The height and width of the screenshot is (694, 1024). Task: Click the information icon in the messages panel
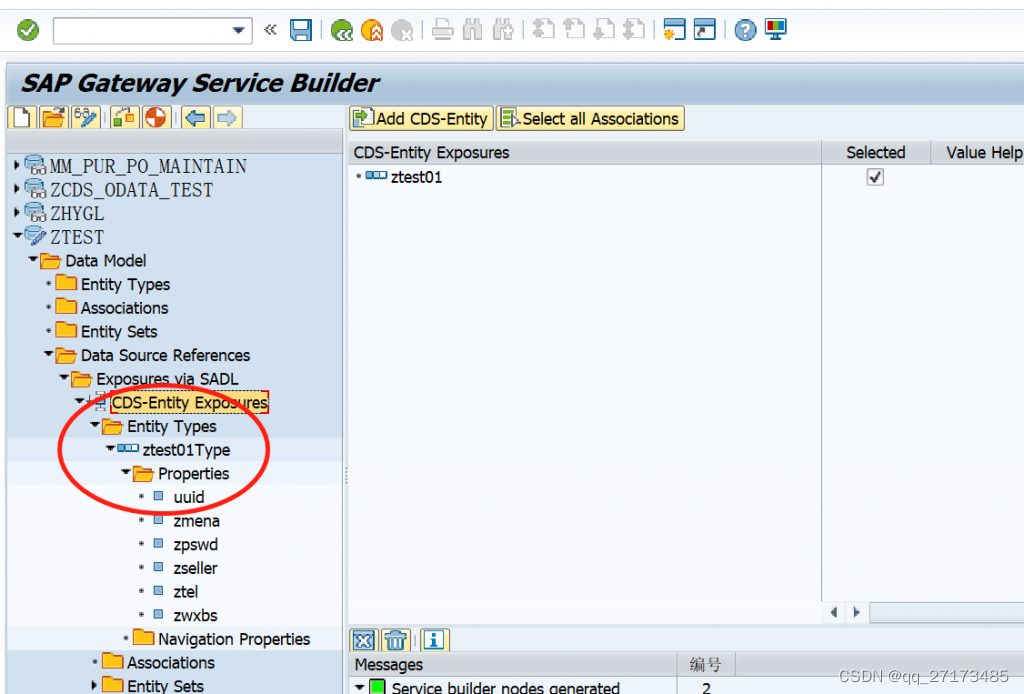tap(433, 639)
